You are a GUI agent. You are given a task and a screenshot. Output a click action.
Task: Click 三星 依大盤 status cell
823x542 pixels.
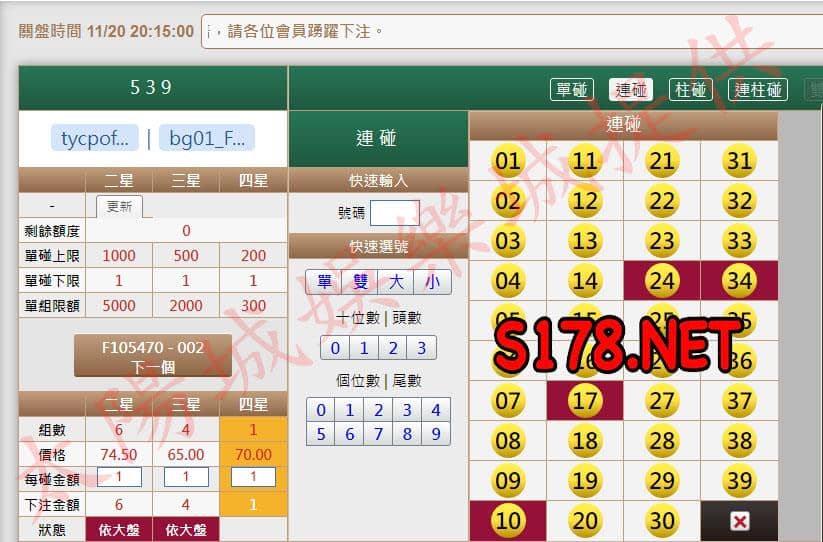pyautogui.click(x=186, y=529)
